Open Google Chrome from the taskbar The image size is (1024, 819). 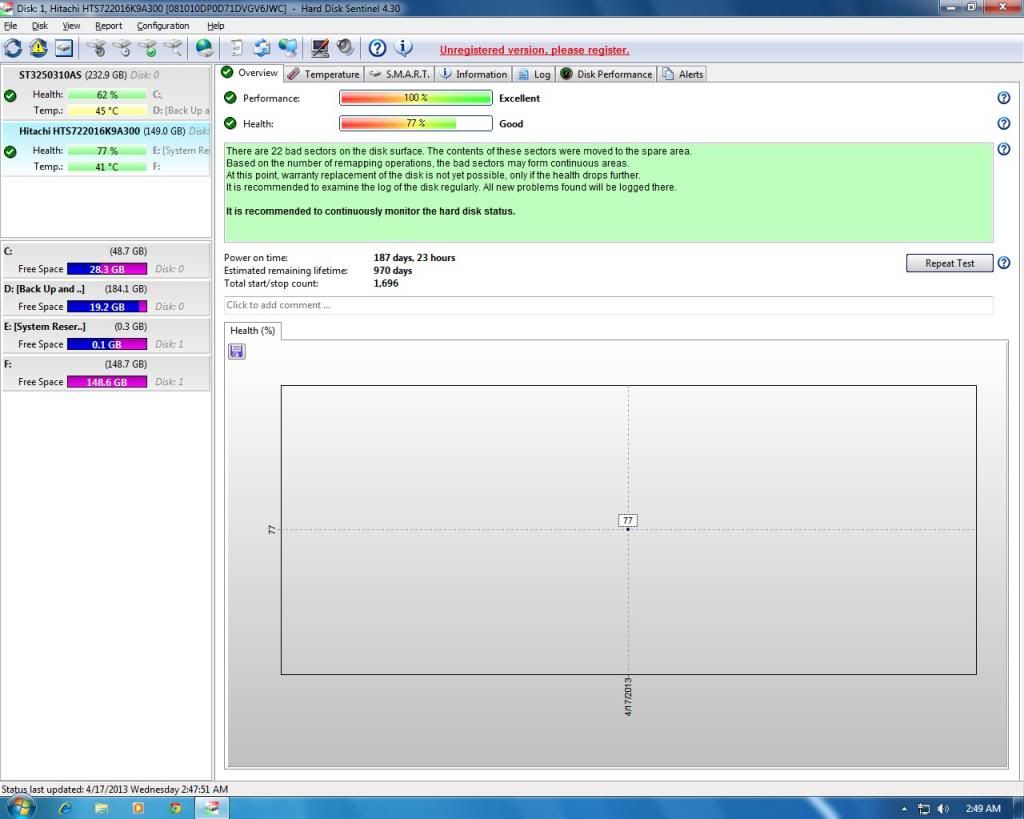click(x=175, y=809)
